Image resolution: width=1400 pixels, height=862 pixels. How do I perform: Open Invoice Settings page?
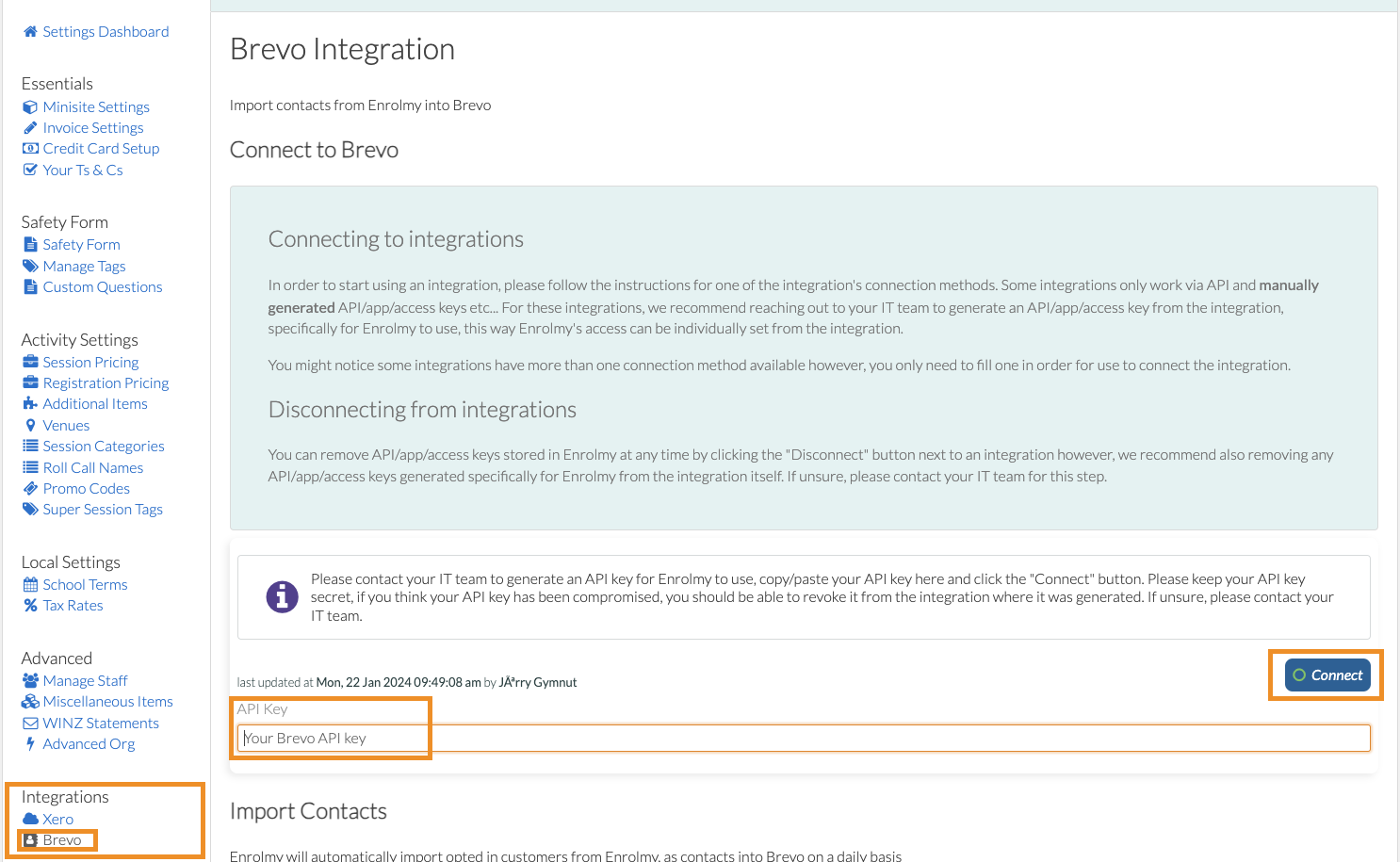tap(93, 128)
